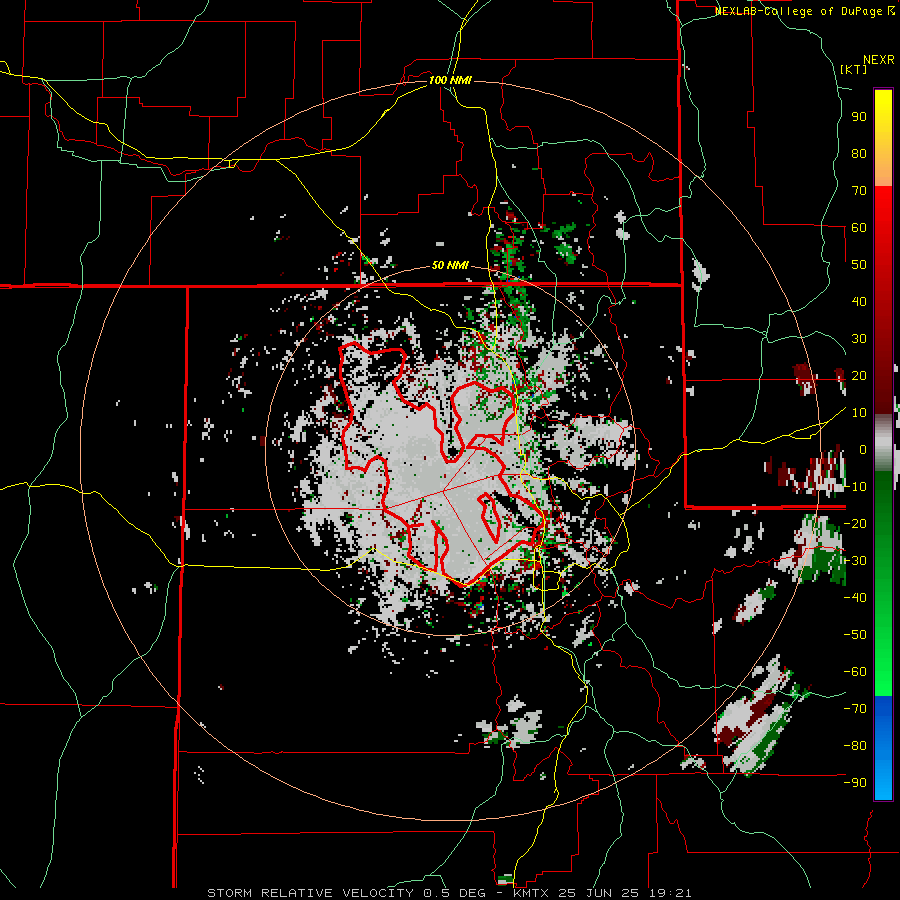Click the 19:21 timestamp in caption
900x900 pixels.
coord(672,893)
